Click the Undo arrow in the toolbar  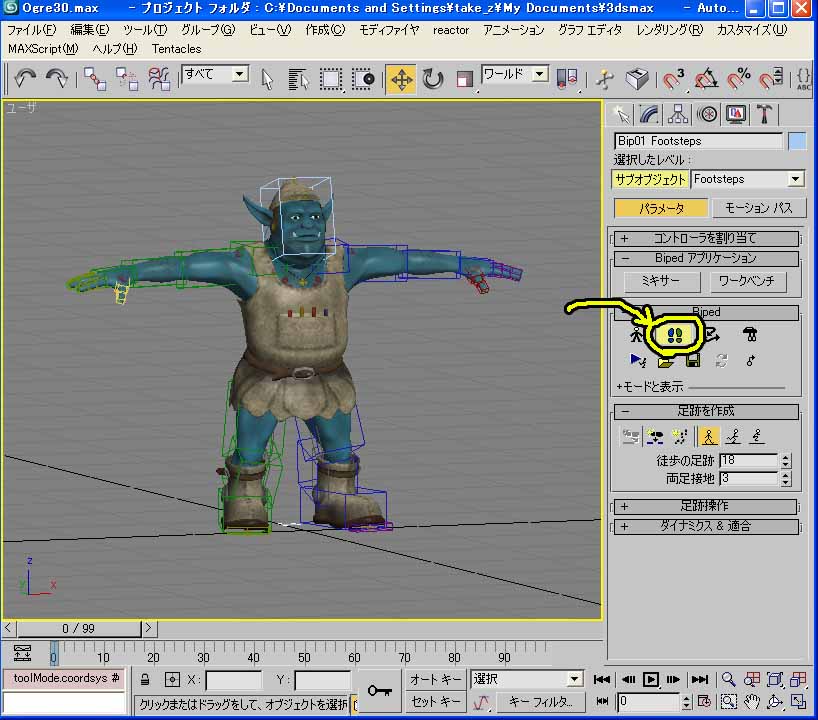(x=24, y=79)
